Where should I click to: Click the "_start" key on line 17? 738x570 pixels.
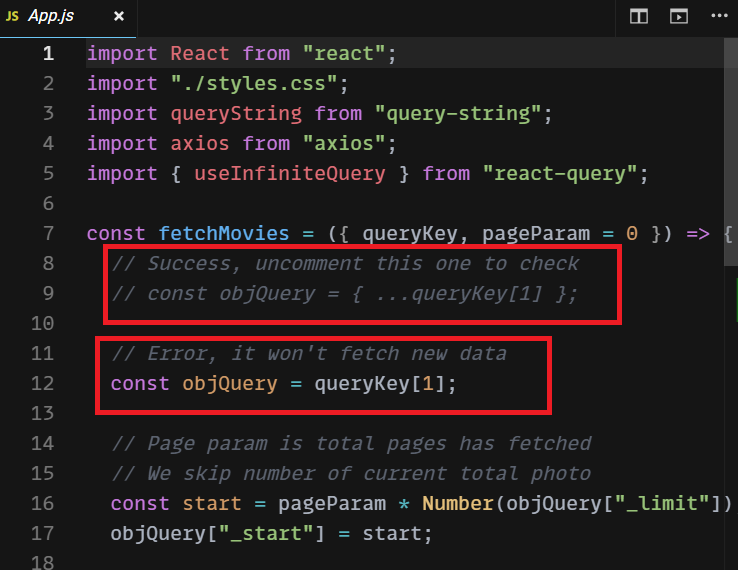point(266,534)
